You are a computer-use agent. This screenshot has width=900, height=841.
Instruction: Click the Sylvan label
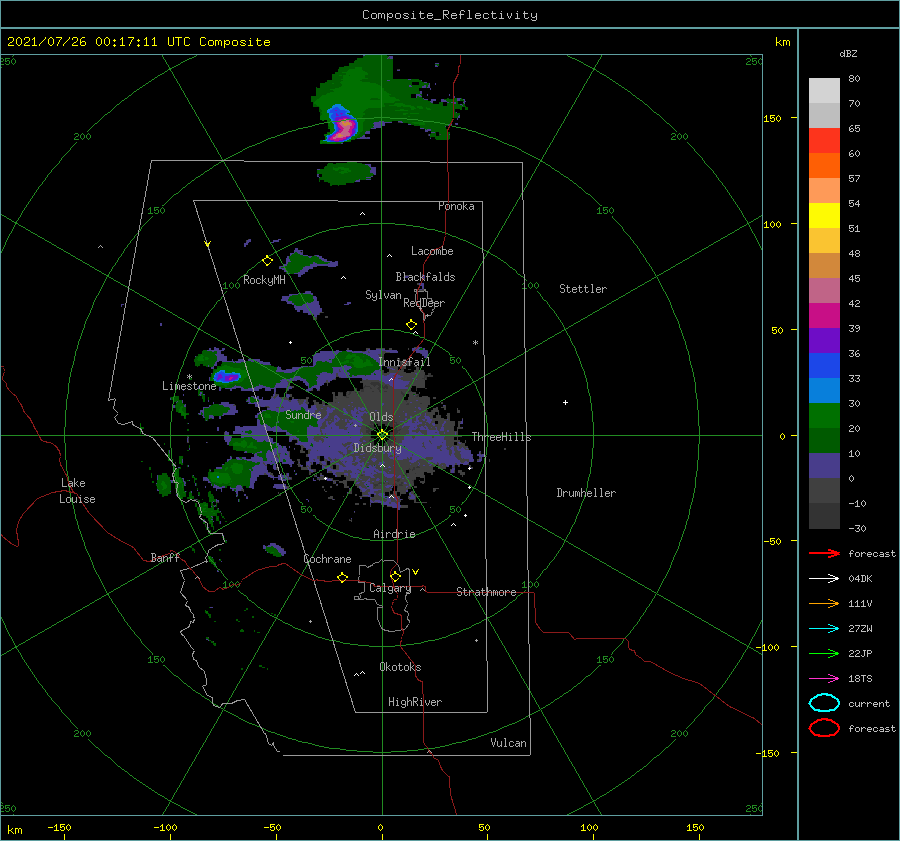(383, 295)
